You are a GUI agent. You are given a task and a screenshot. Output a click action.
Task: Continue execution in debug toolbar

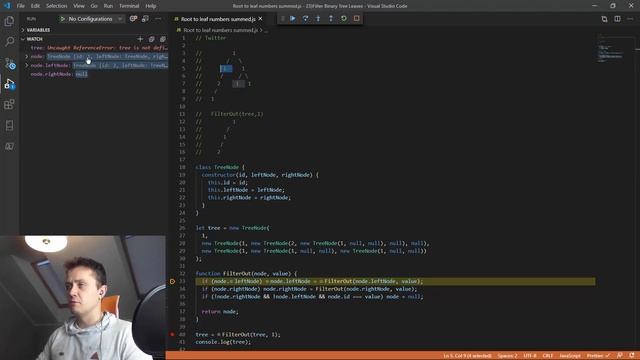click(293, 18)
